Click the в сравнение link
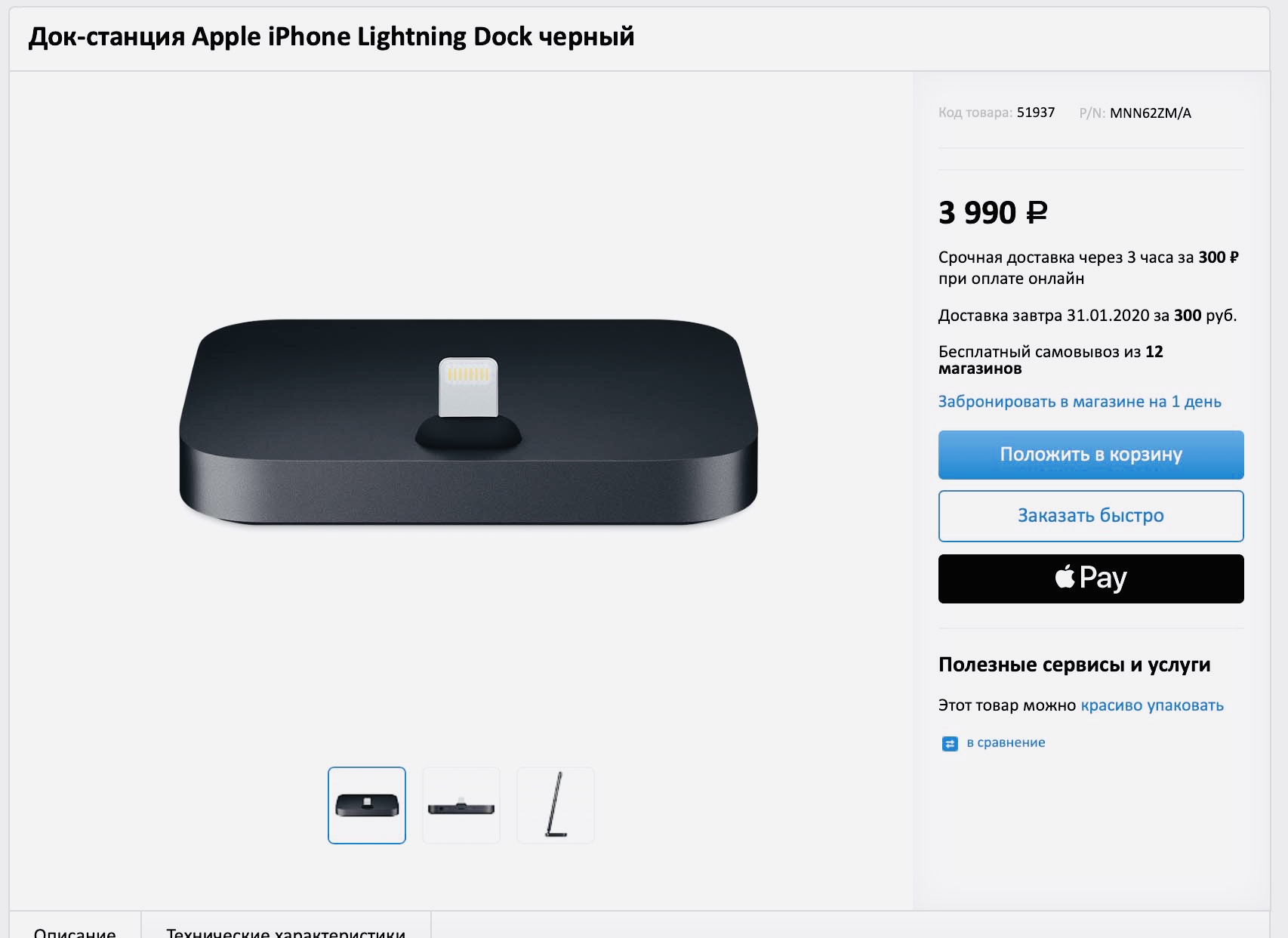 click(x=1006, y=742)
